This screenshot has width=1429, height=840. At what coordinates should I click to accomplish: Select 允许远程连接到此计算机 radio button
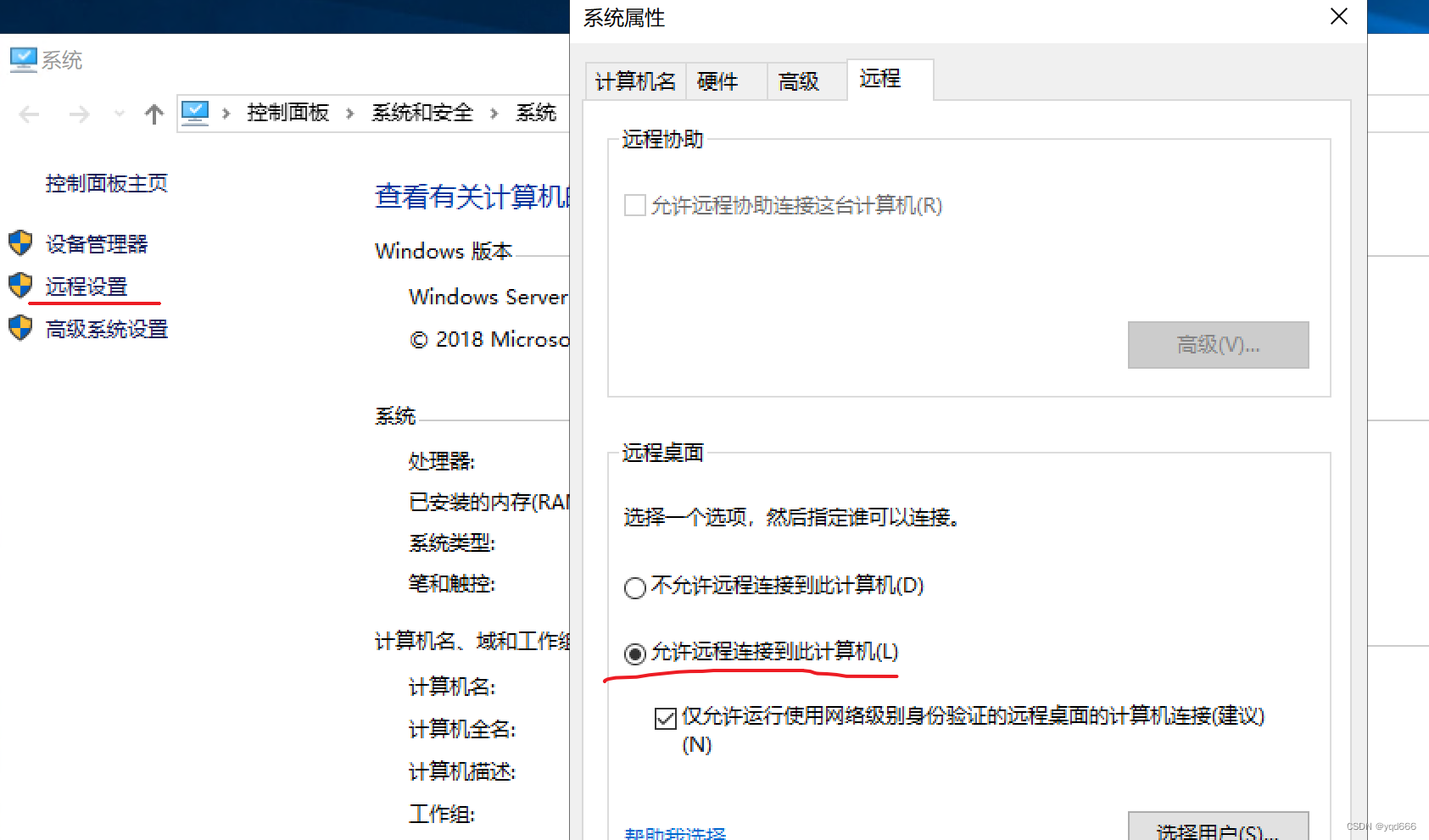tap(634, 654)
